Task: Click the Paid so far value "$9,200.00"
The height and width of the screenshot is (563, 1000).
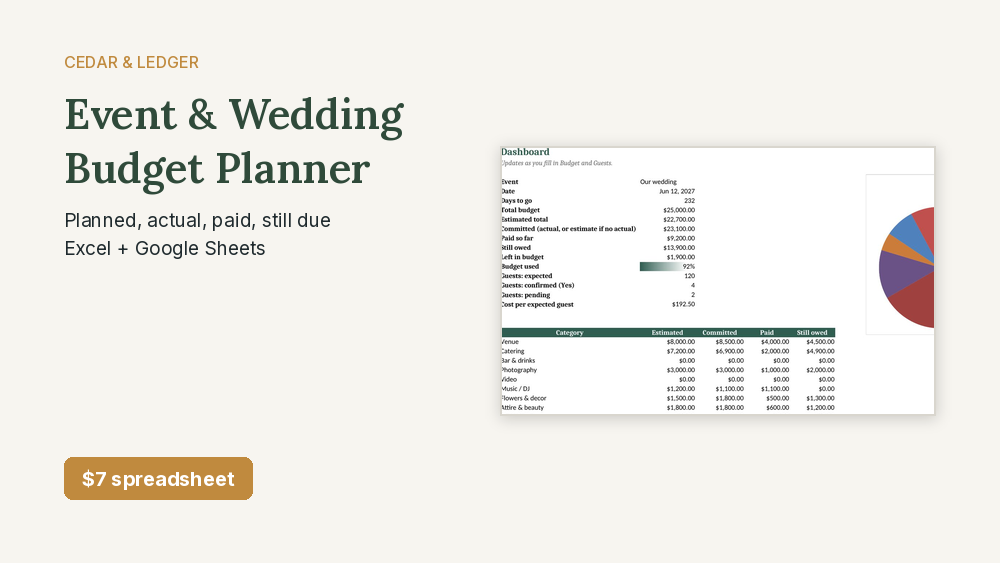Action: 680,238
